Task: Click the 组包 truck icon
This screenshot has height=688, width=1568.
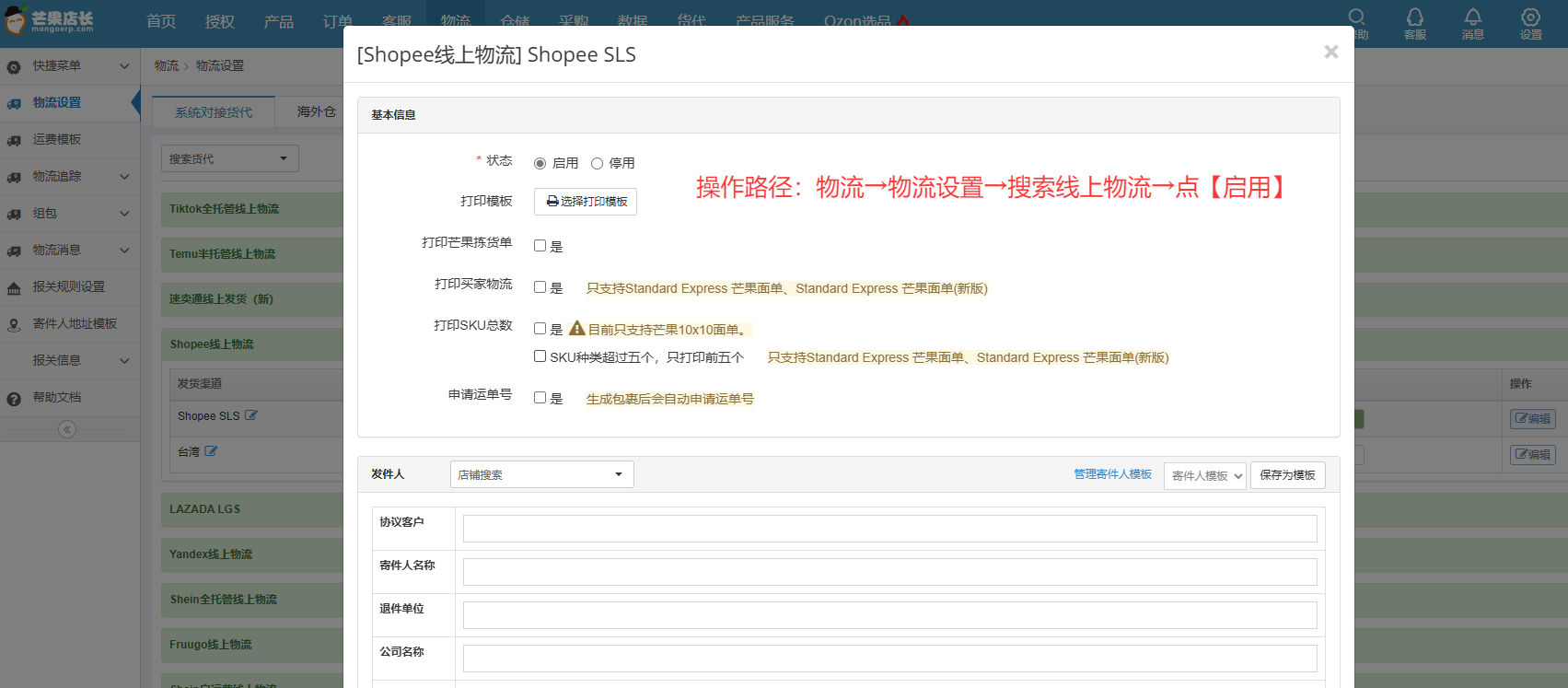Action: [x=14, y=215]
